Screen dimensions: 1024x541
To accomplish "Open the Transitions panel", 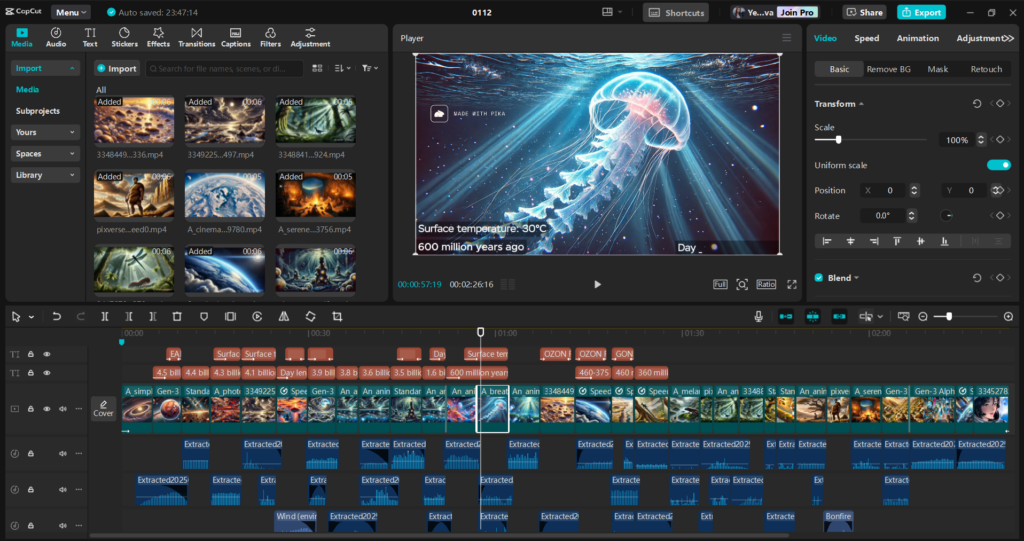I will [196, 37].
